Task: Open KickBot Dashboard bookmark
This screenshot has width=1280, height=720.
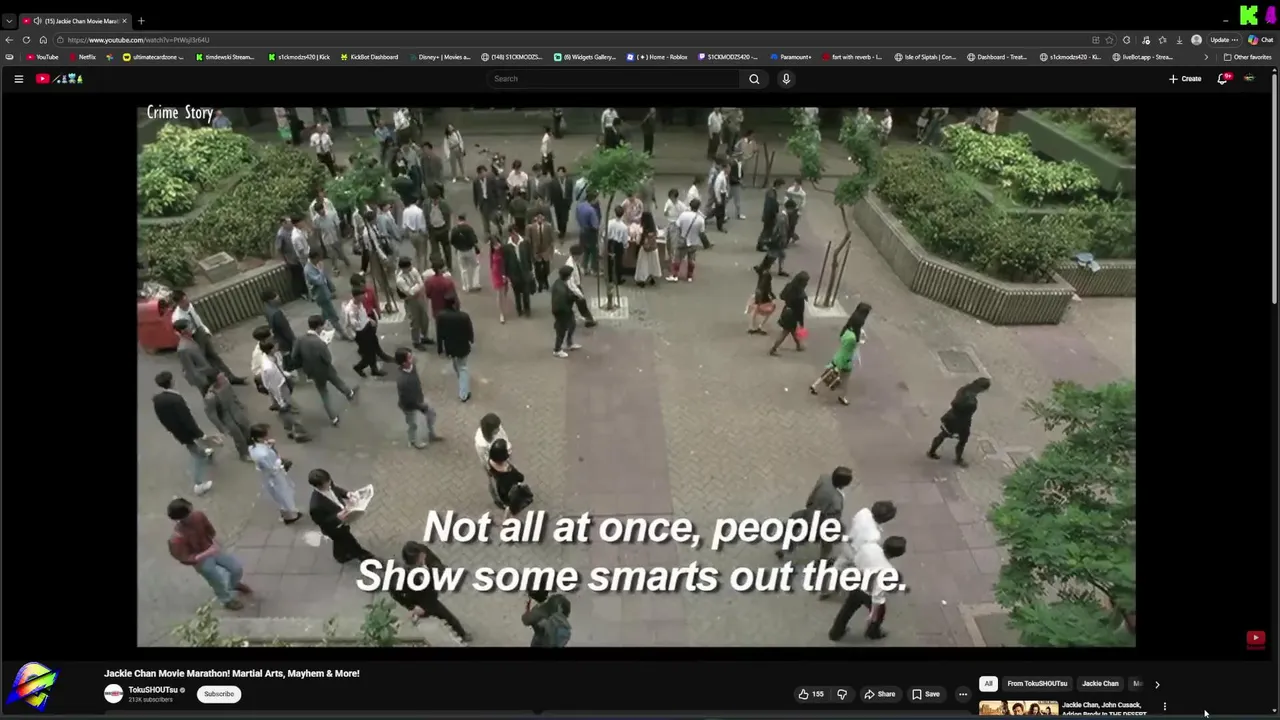Action: pos(369,57)
